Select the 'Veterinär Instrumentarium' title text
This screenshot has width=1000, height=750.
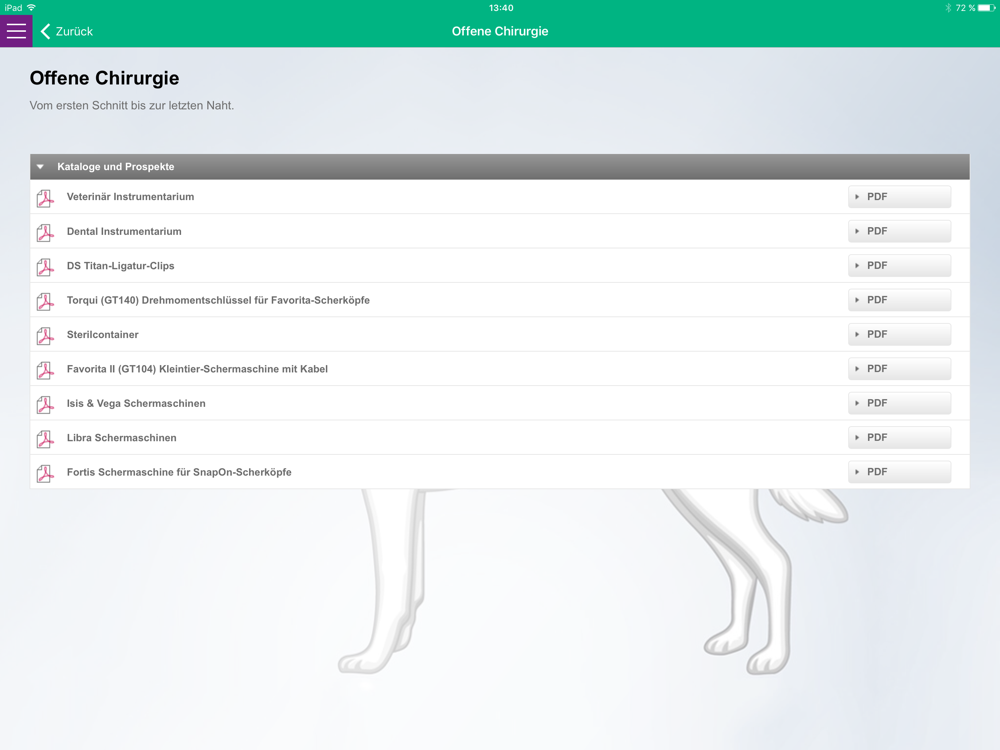130,196
